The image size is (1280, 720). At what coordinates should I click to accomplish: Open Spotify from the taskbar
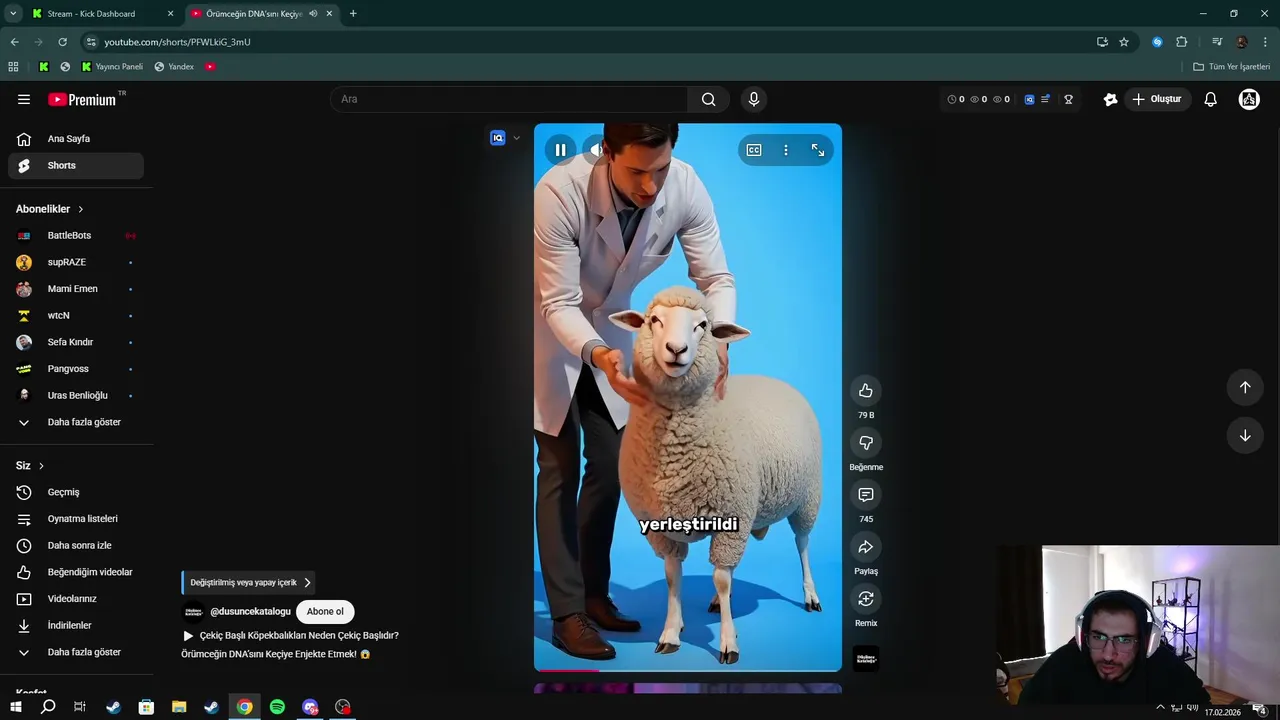pos(277,707)
